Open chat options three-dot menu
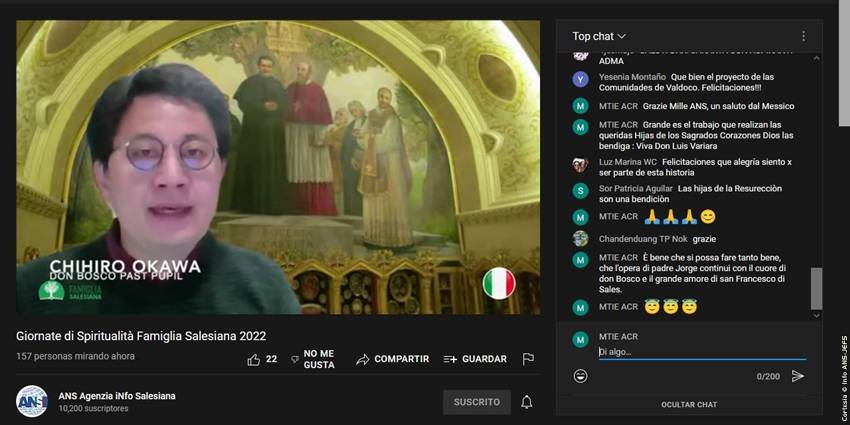The width and height of the screenshot is (850, 425). (x=803, y=36)
